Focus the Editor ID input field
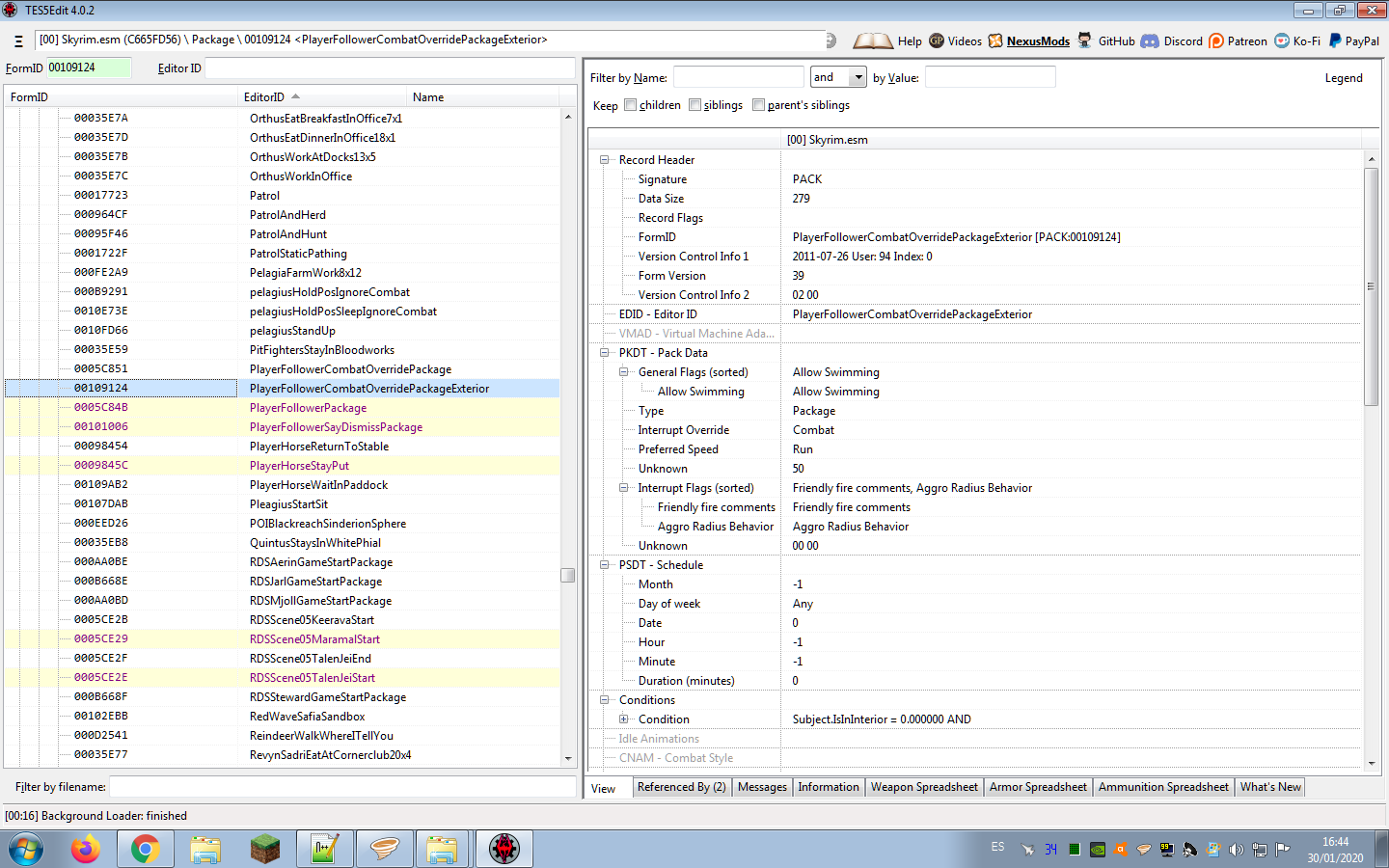The image size is (1389, 868). tap(390, 68)
